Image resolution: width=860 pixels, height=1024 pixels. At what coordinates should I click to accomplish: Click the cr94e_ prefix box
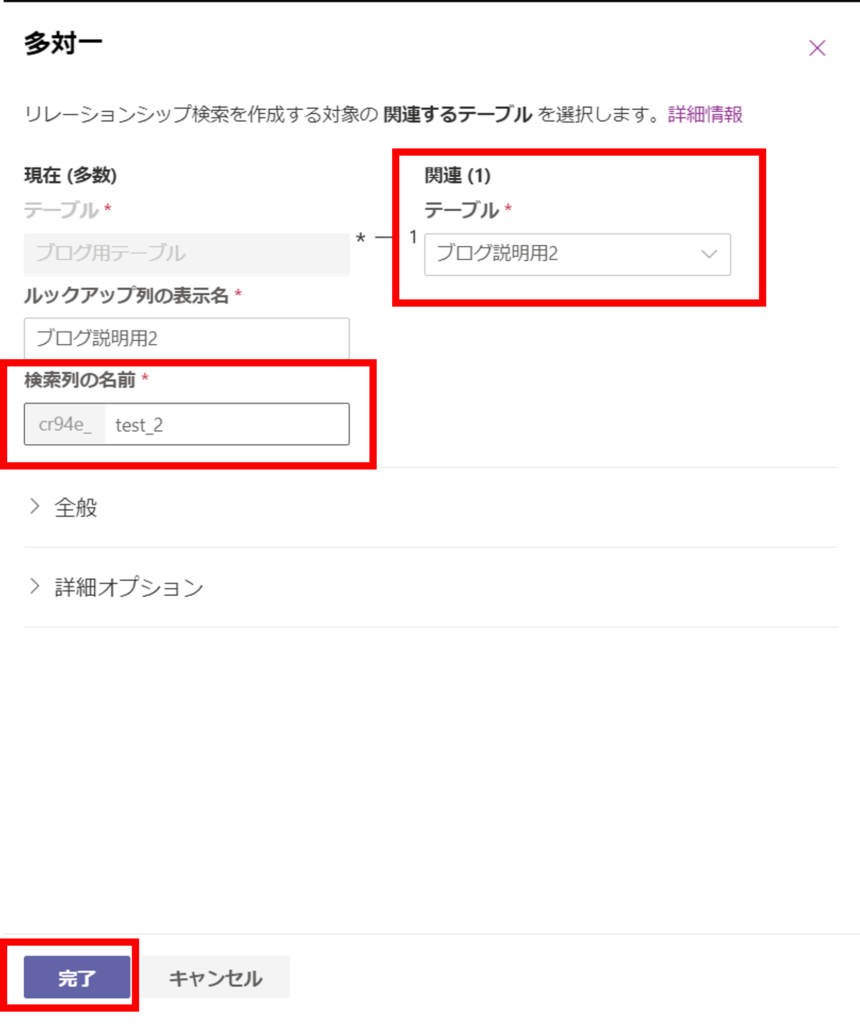pos(65,424)
